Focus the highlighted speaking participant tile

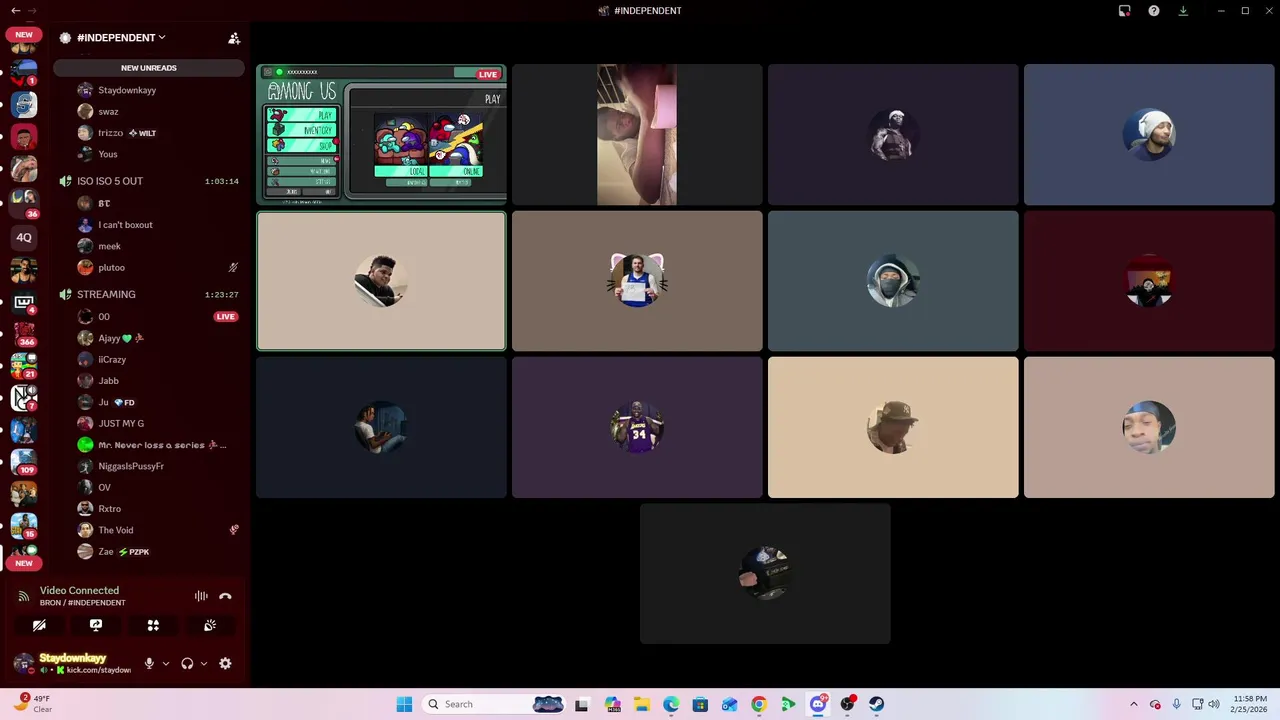(381, 281)
